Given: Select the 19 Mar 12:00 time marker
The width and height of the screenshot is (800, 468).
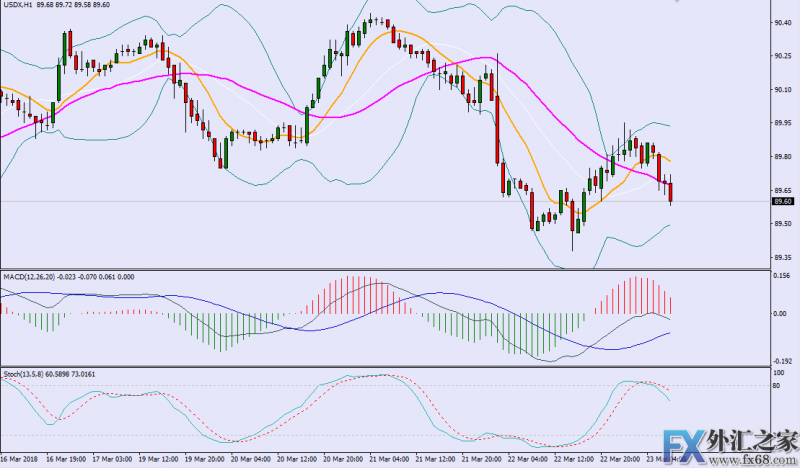Looking at the screenshot, I should point(158,461).
